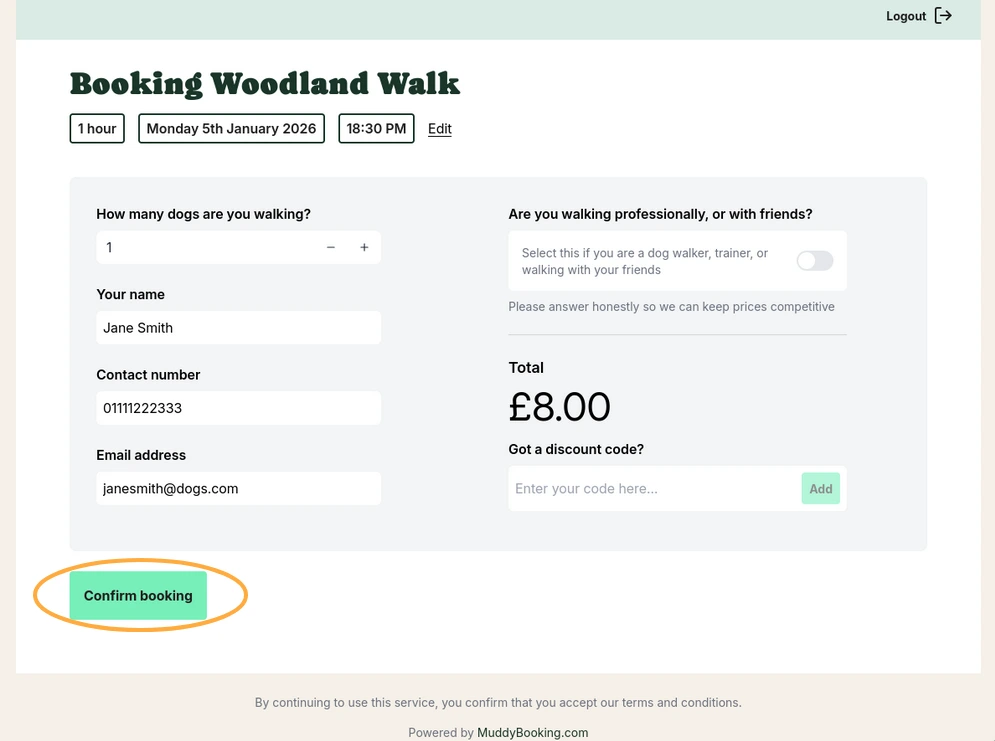Open the booking time editor via Edit link
Image resolution: width=995 pixels, height=741 pixels.
click(439, 128)
